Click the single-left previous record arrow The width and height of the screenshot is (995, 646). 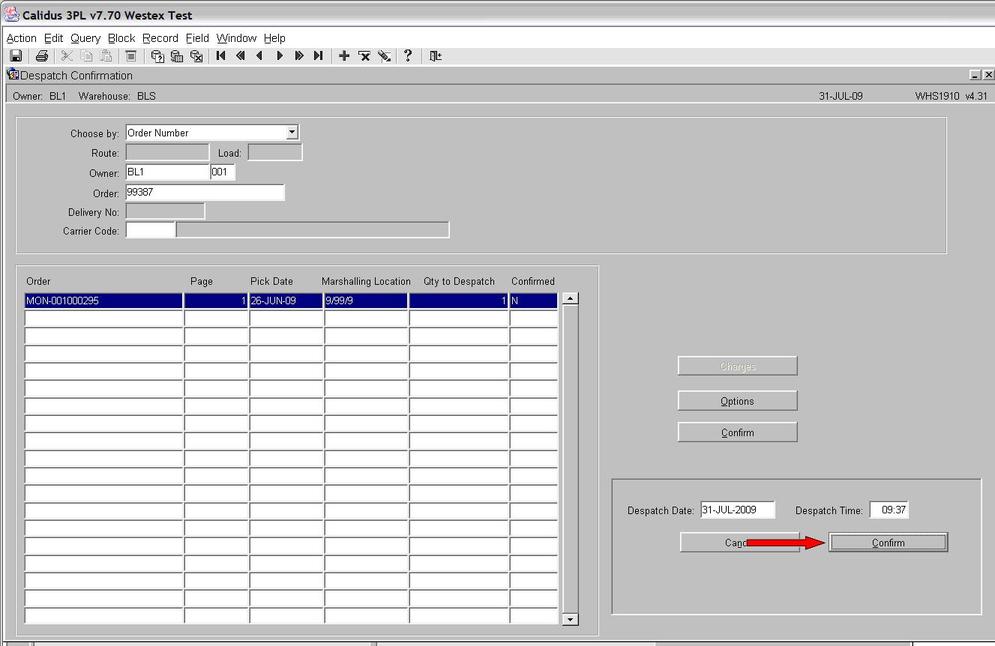pyautogui.click(x=260, y=56)
